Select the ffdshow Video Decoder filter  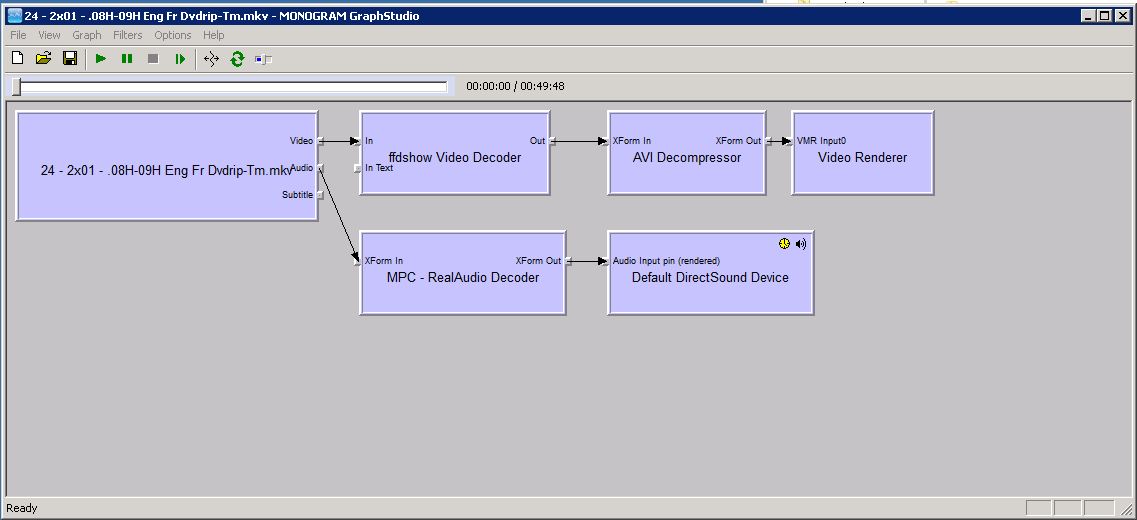(x=455, y=153)
